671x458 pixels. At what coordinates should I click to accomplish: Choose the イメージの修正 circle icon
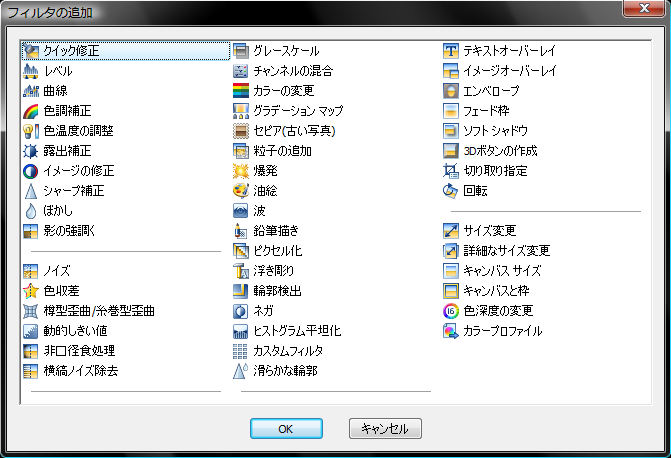click(x=31, y=171)
